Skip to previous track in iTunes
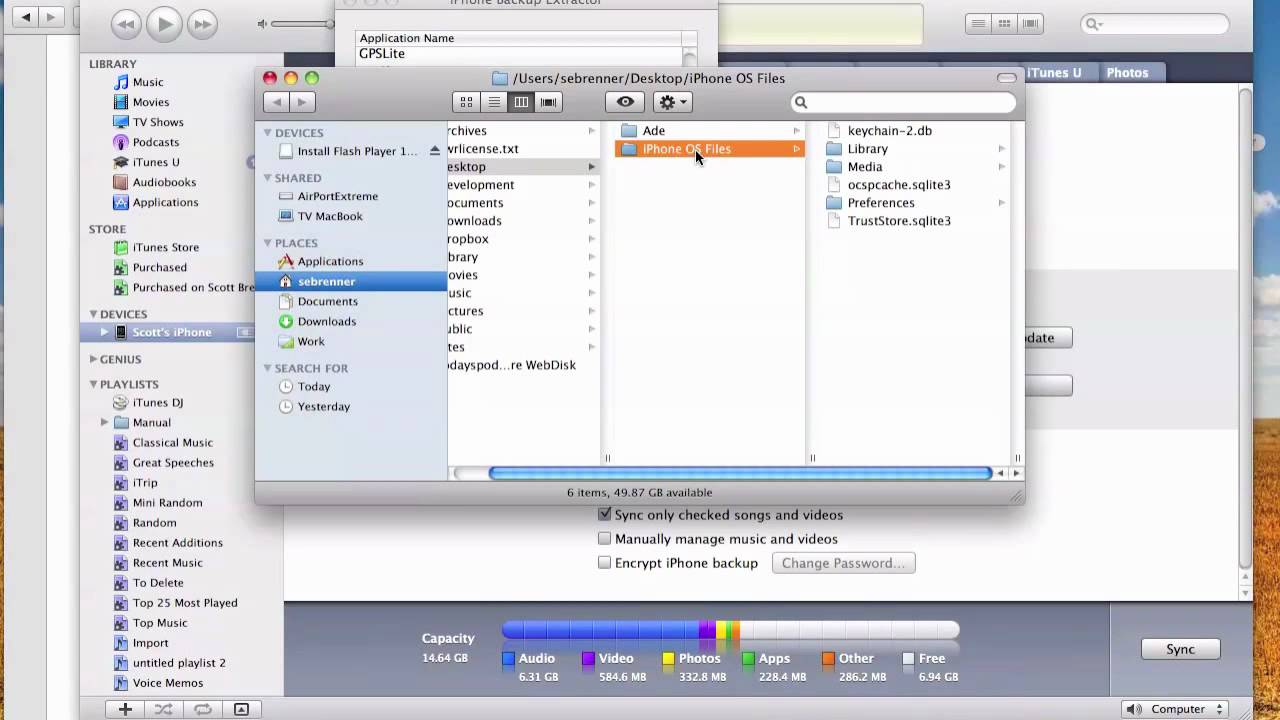The image size is (1280, 720). pyautogui.click(x=125, y=24)
